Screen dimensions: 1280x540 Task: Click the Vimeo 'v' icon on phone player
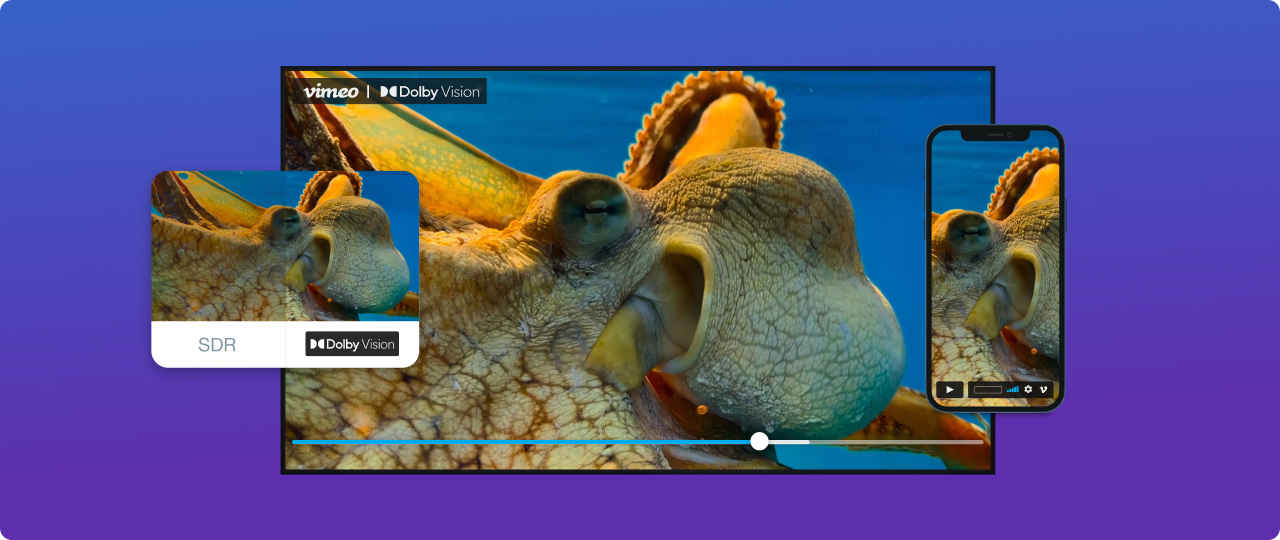[1043, 389]
